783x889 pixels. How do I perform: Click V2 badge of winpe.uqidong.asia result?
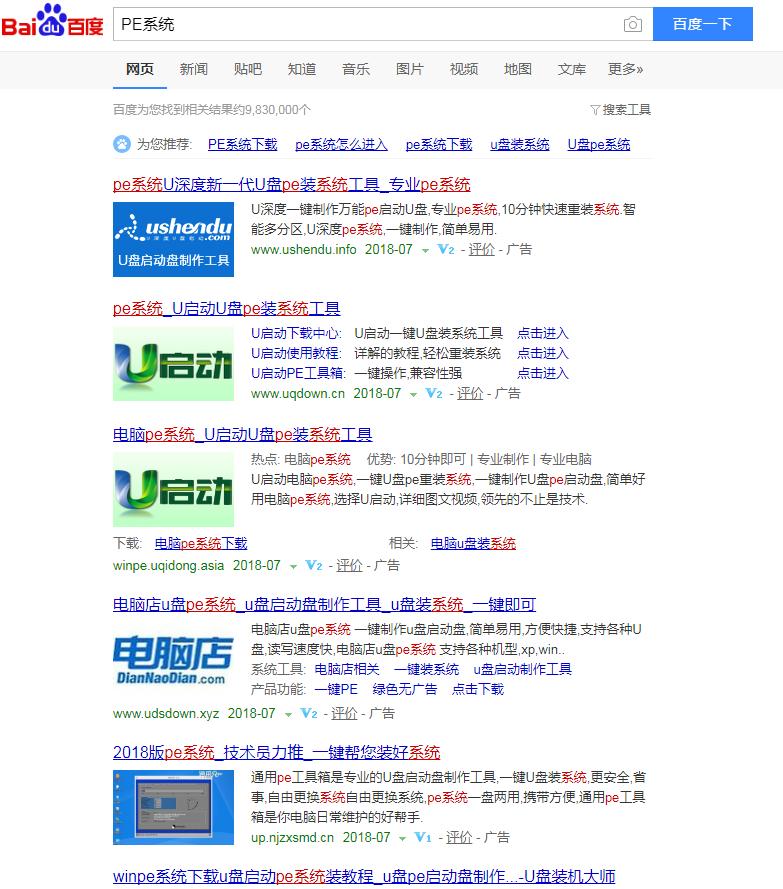pos(314,565)
